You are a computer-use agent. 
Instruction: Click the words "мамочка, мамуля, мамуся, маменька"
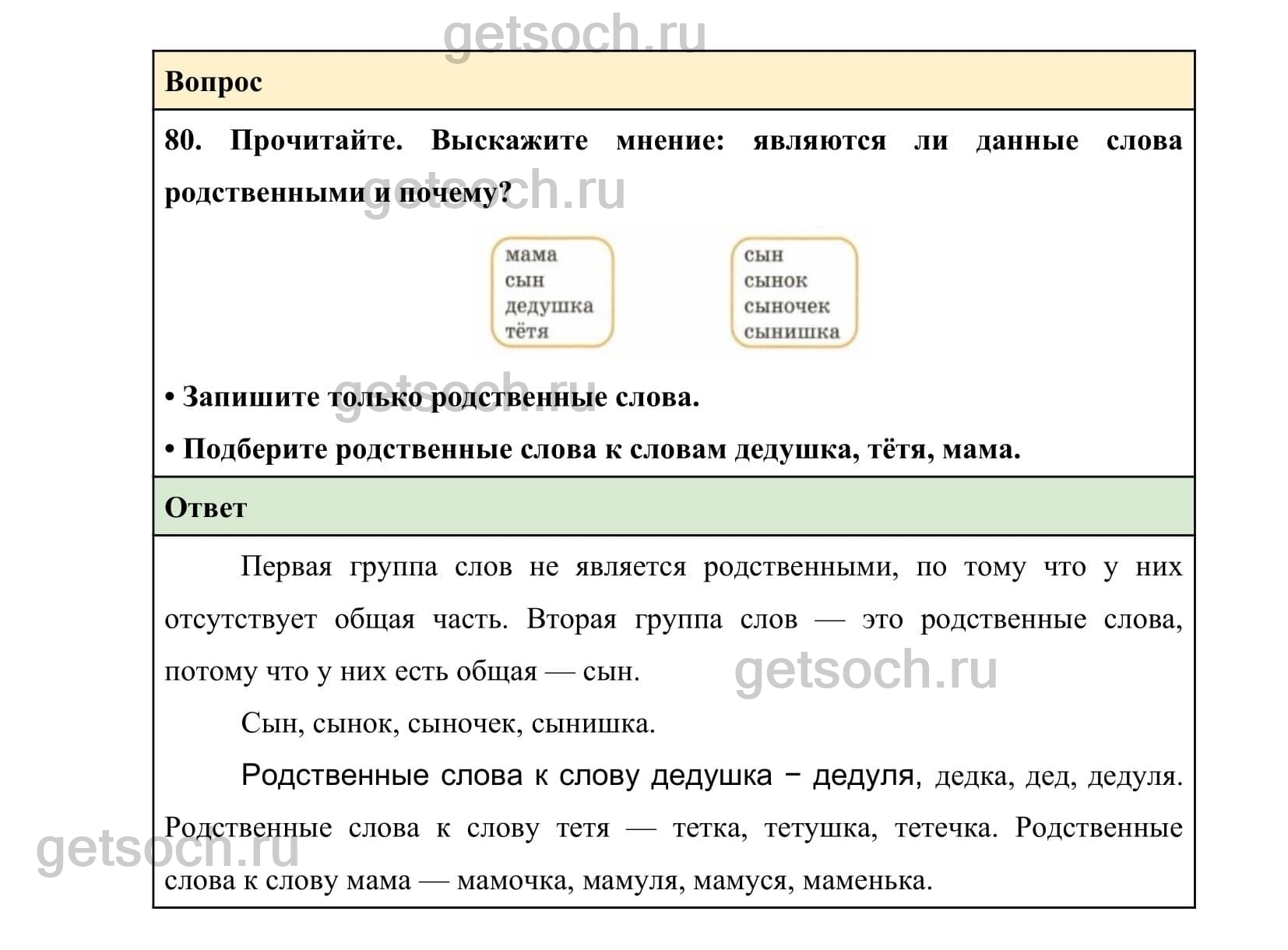pos(694,881)
